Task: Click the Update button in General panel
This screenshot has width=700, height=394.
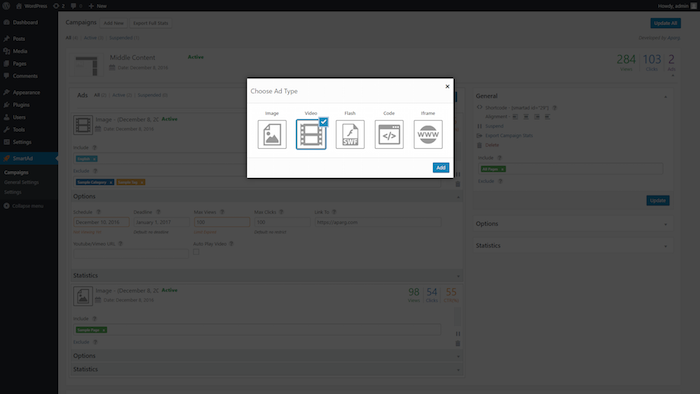Action: (658, 201)
